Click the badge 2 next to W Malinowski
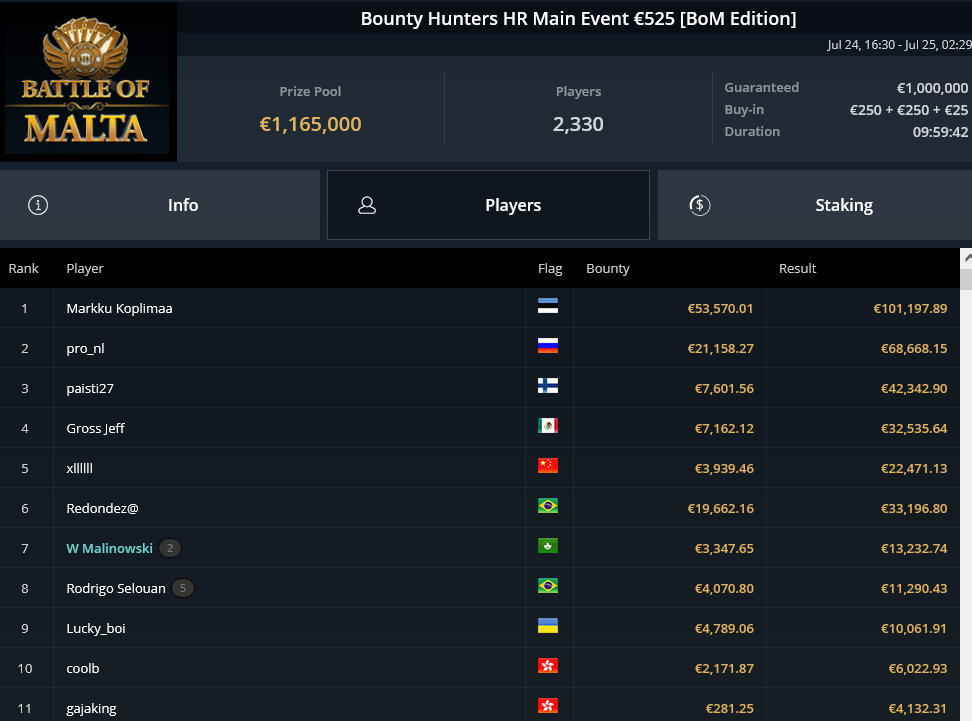Image resolution: width=972 pixels, height=721 pixels. (x=170, y=548)
